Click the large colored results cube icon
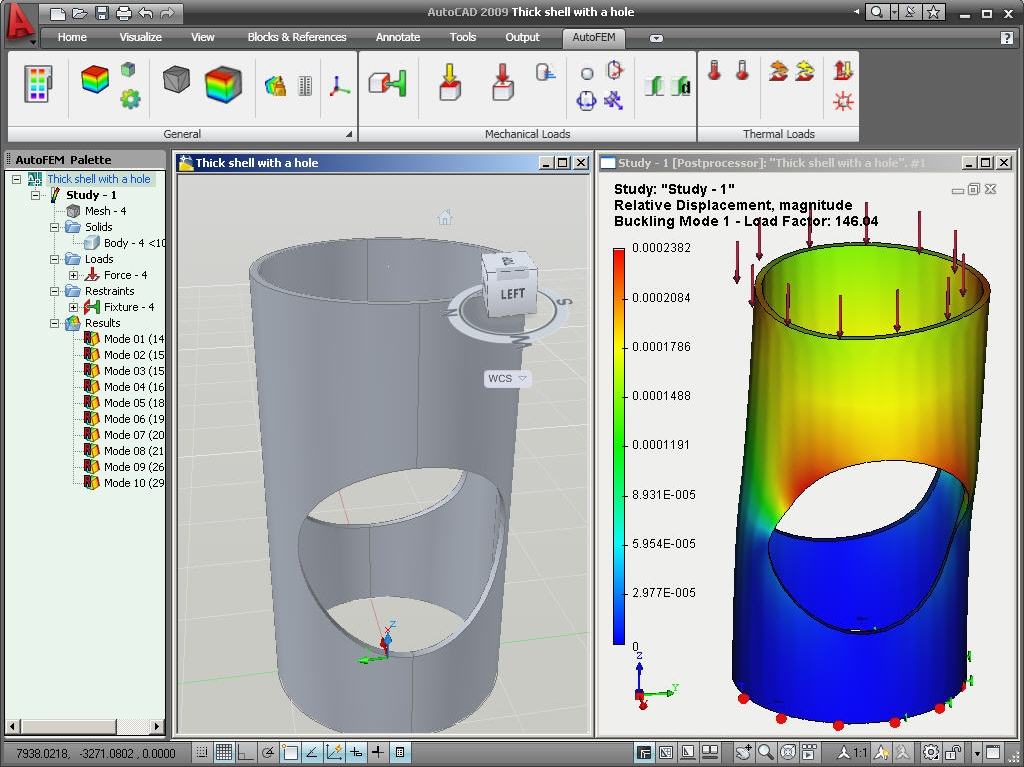The height and width of the screenshot is (767, 1024). click(x=223, y=84)
